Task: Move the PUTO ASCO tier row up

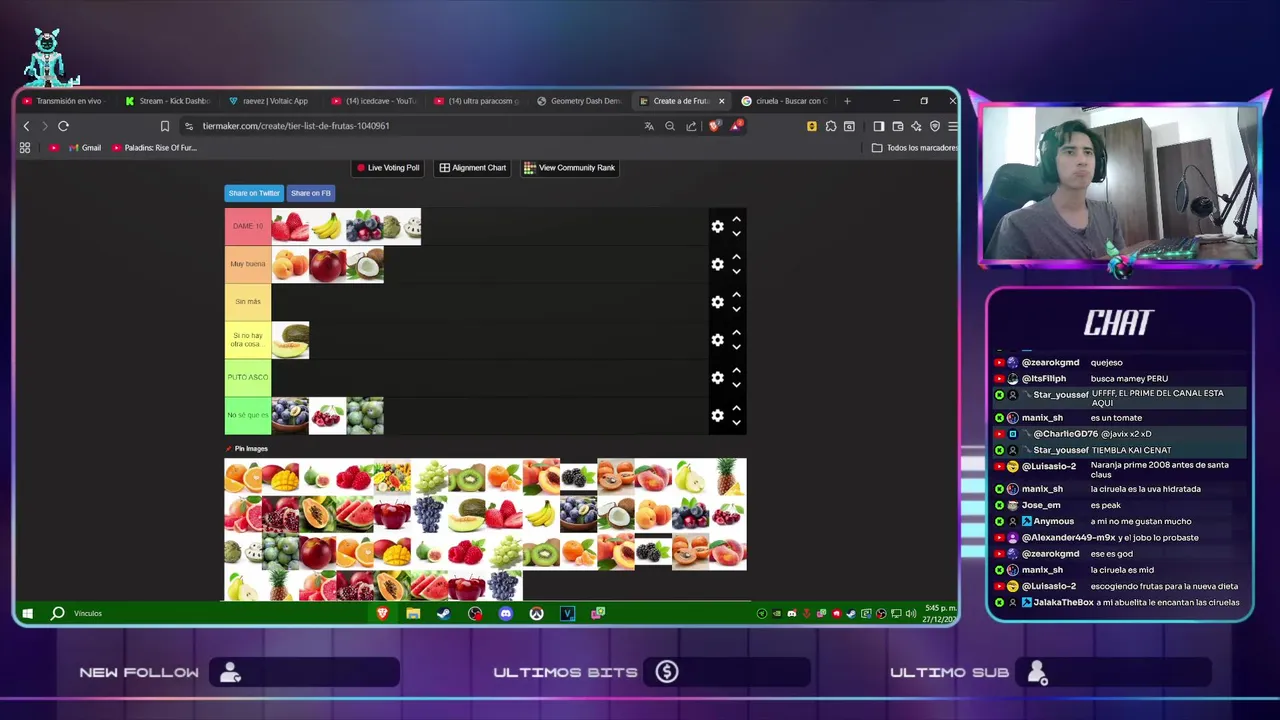Action: (x=736, y=370)
